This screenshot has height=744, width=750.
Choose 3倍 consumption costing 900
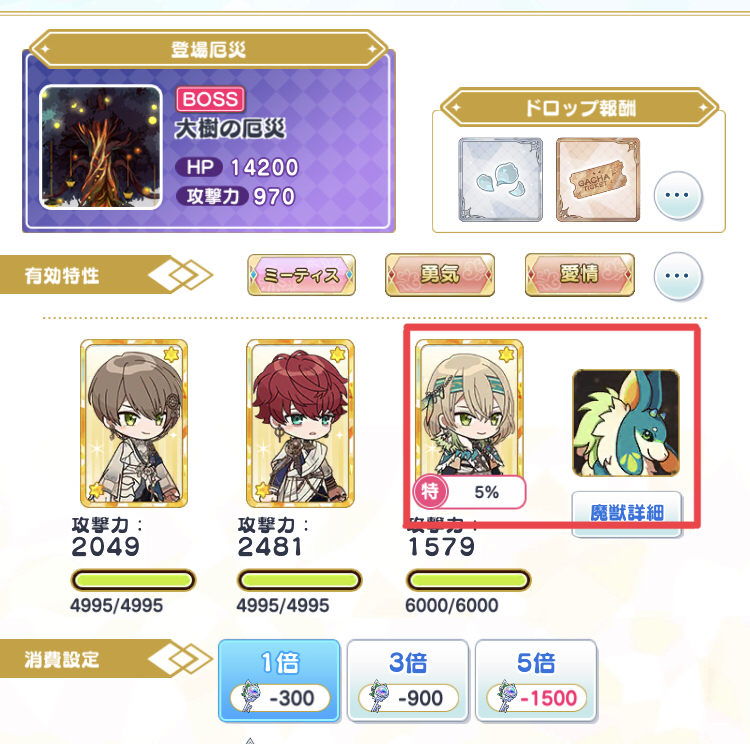408,680
